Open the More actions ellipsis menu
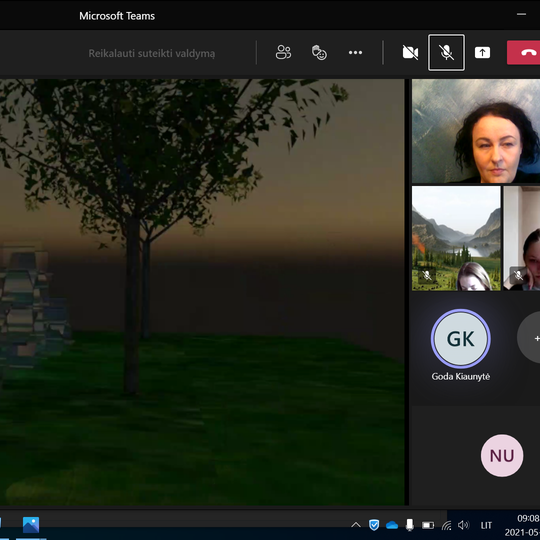 355,52
